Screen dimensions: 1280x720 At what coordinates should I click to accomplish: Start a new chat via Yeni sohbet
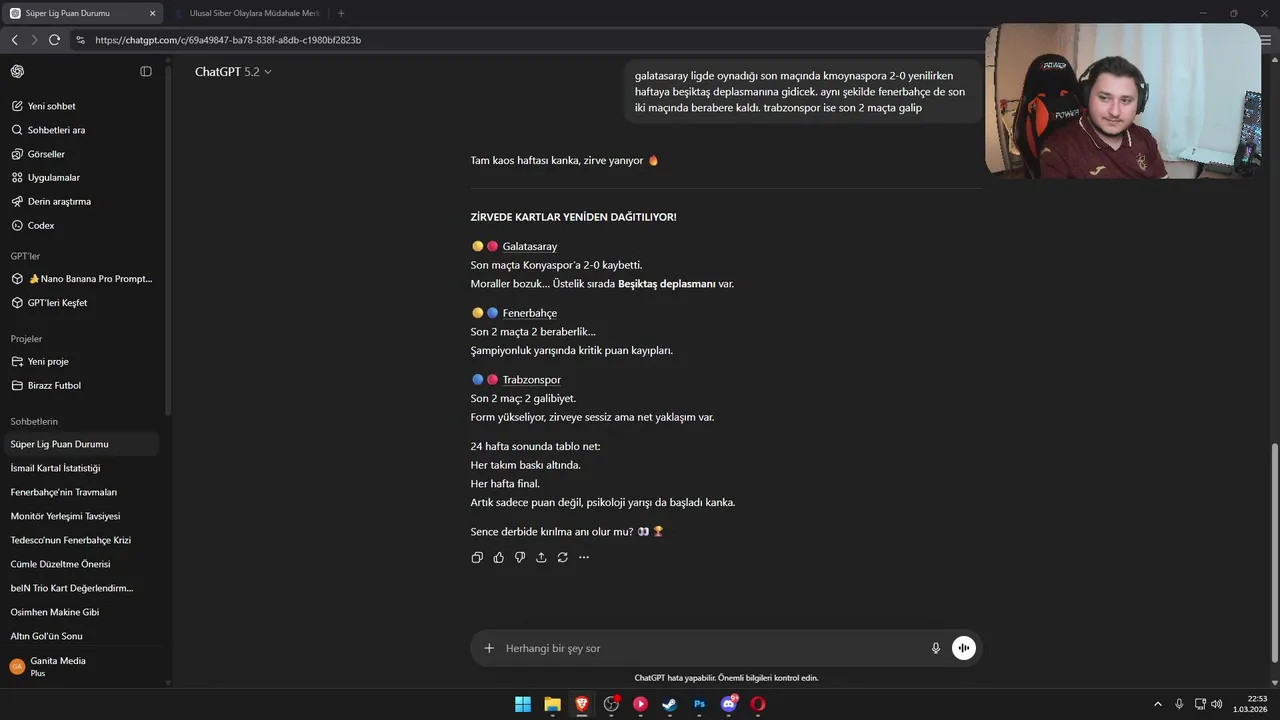80,106
